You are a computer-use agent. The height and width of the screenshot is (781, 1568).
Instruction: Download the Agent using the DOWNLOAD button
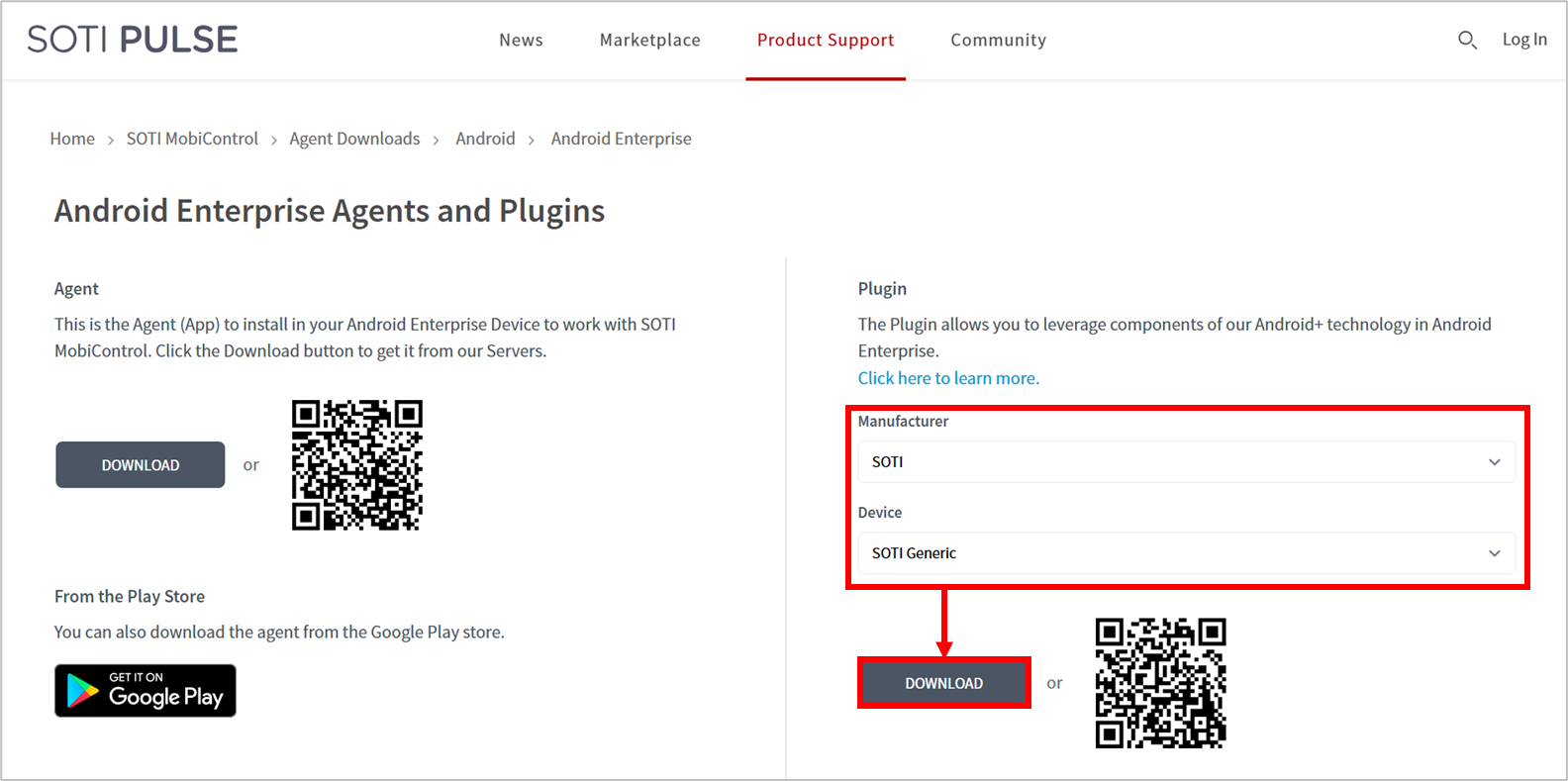coord(141,465)
